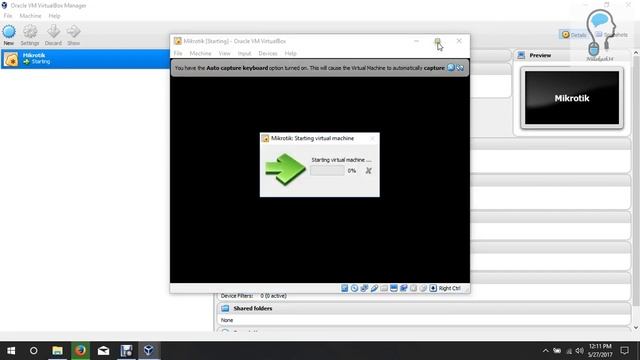Open the View menu of the VM window
The height and width of the screenshot is (360, 640).
click(x=224, y=53)
